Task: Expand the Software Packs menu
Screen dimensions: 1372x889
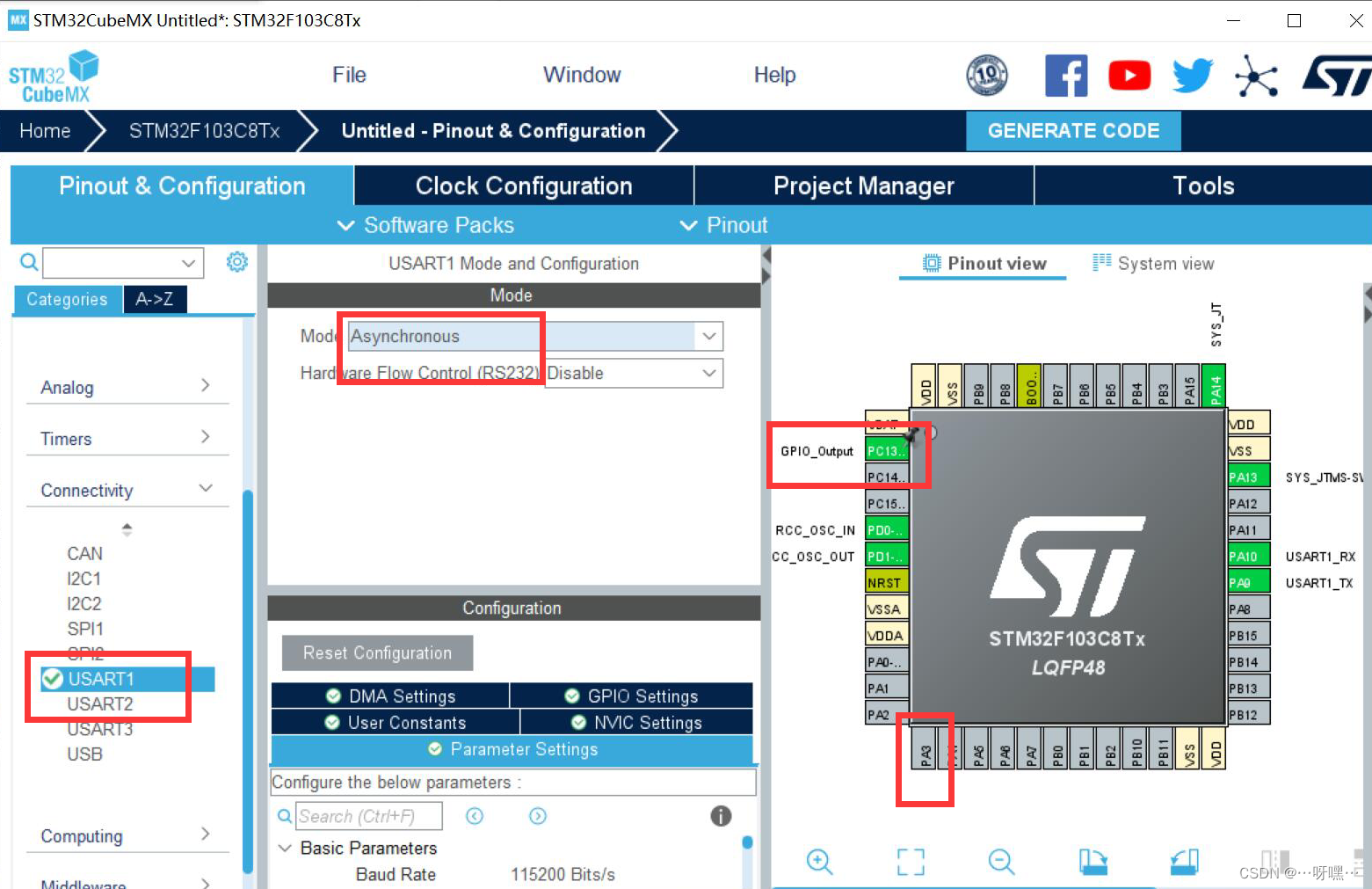Action: click(x=425, y=225)
